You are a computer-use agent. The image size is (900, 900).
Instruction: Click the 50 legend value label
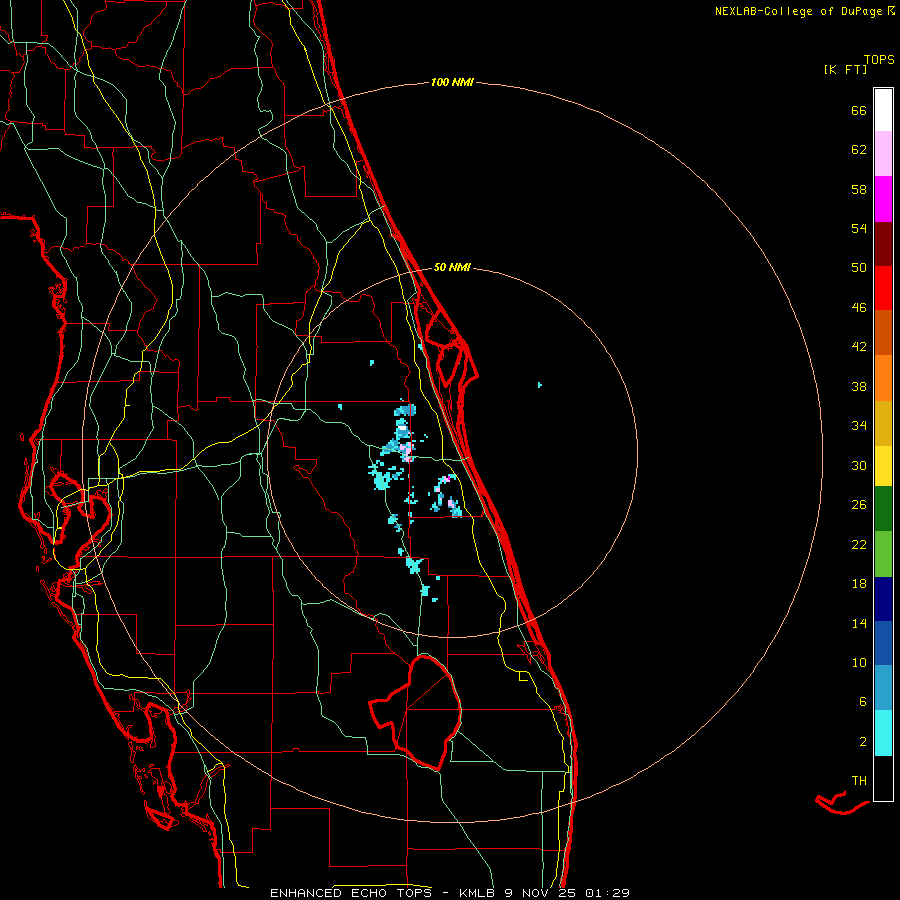click(x=859, y=268)
